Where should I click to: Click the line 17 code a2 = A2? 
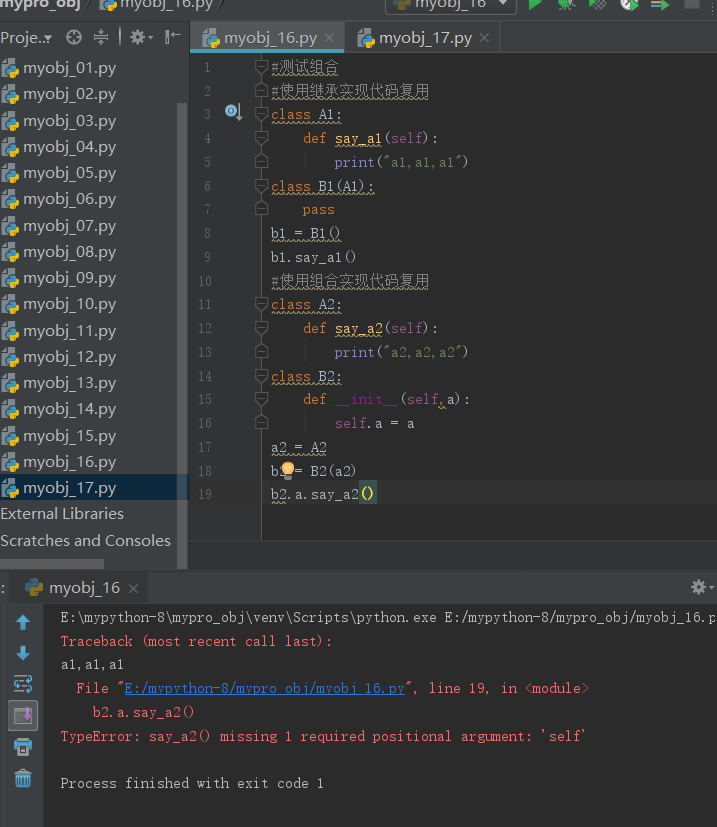pyautogui.click(x=299, y=447)
